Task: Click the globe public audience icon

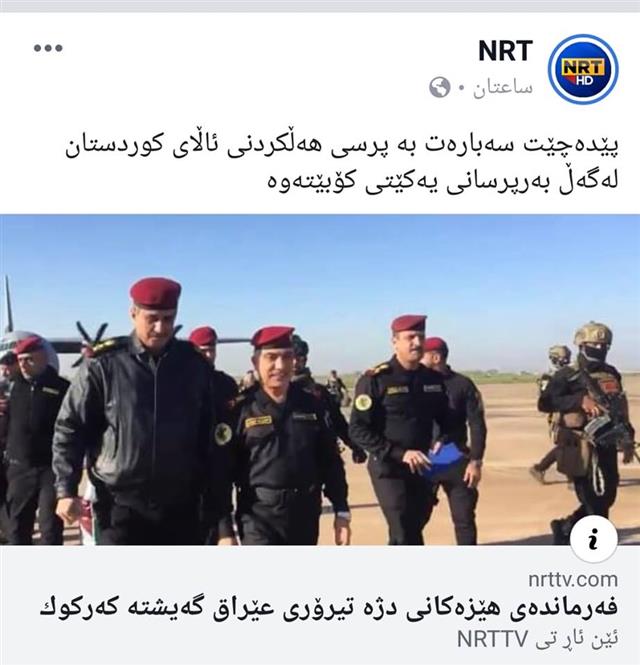Action: [439, 87]
